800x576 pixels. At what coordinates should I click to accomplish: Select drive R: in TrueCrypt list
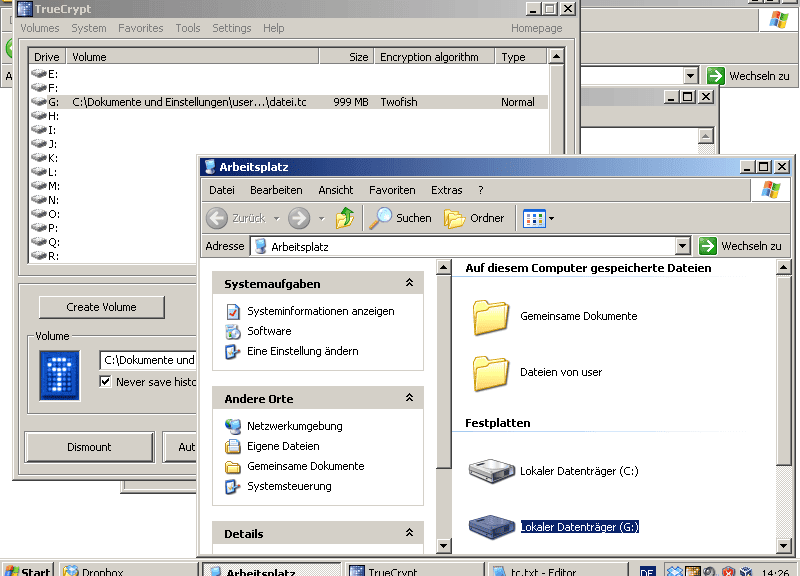45,256
